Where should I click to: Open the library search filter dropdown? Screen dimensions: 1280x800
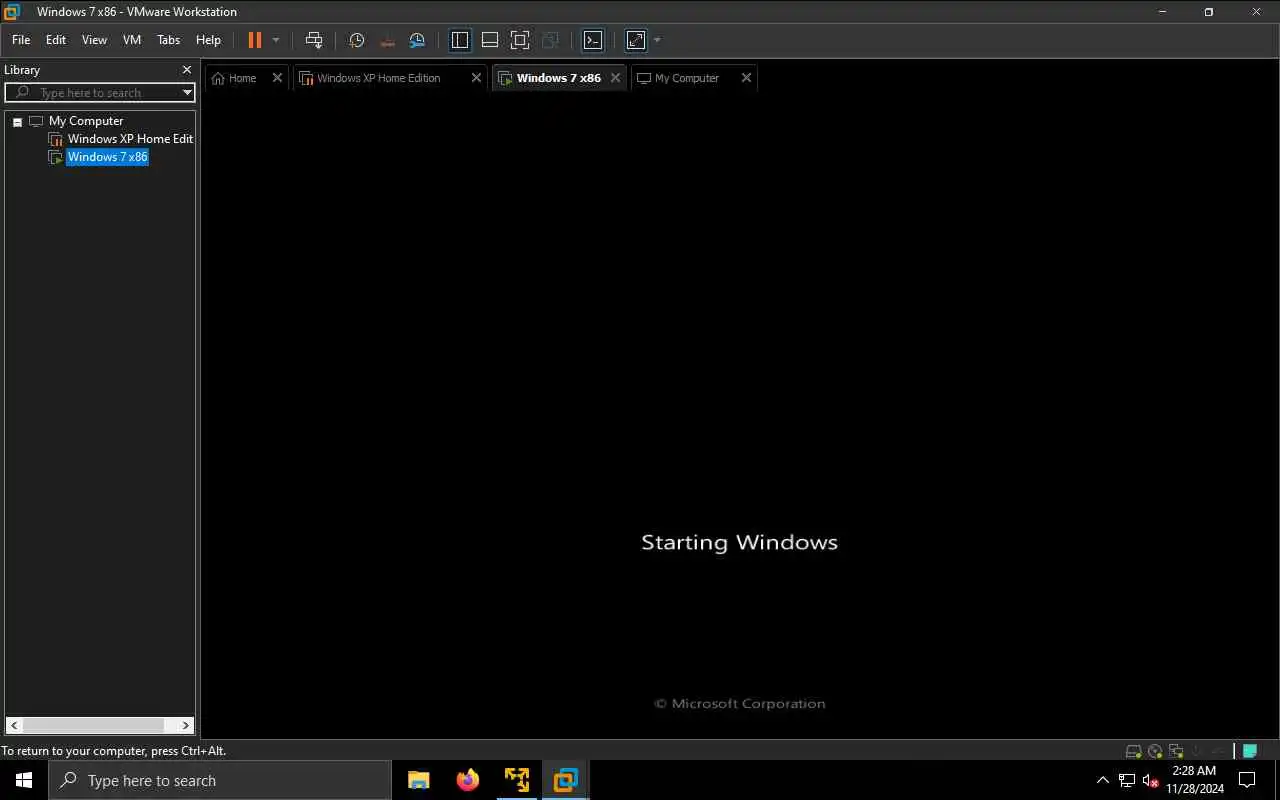[187, 93]
